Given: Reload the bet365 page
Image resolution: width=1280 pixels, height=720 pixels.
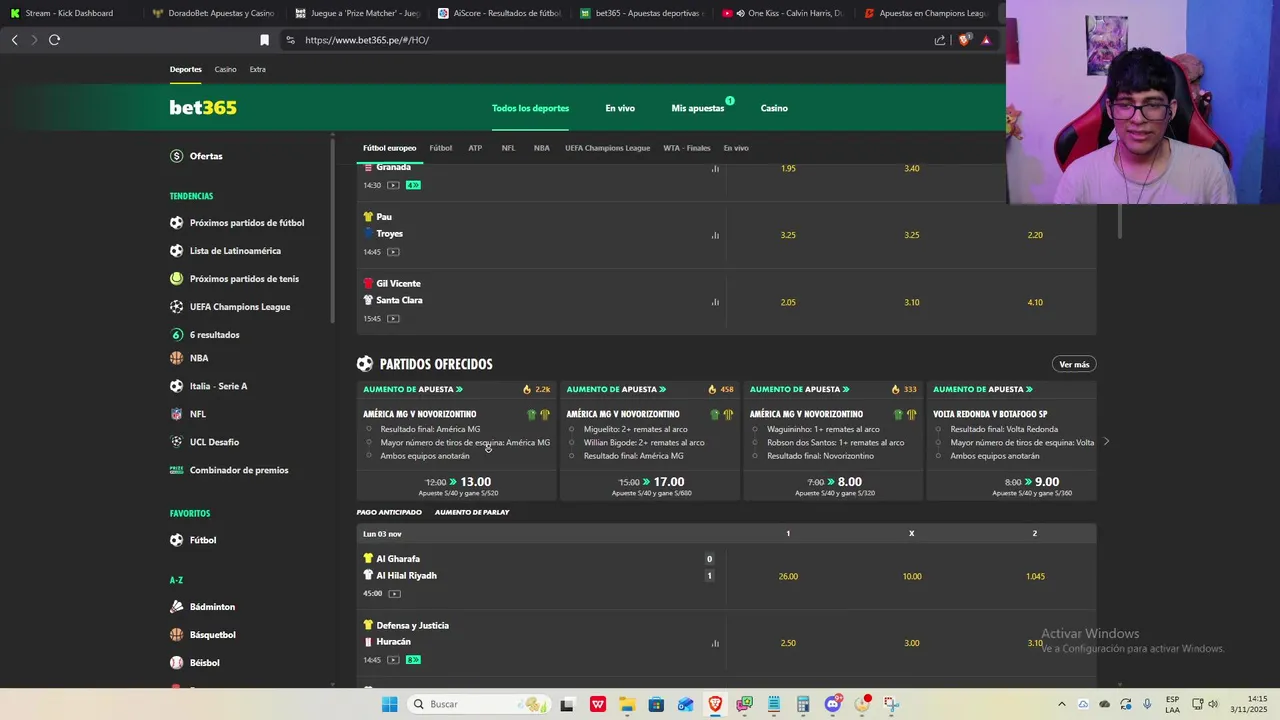Looking at the screenshot, I should (x=54, y=40).
